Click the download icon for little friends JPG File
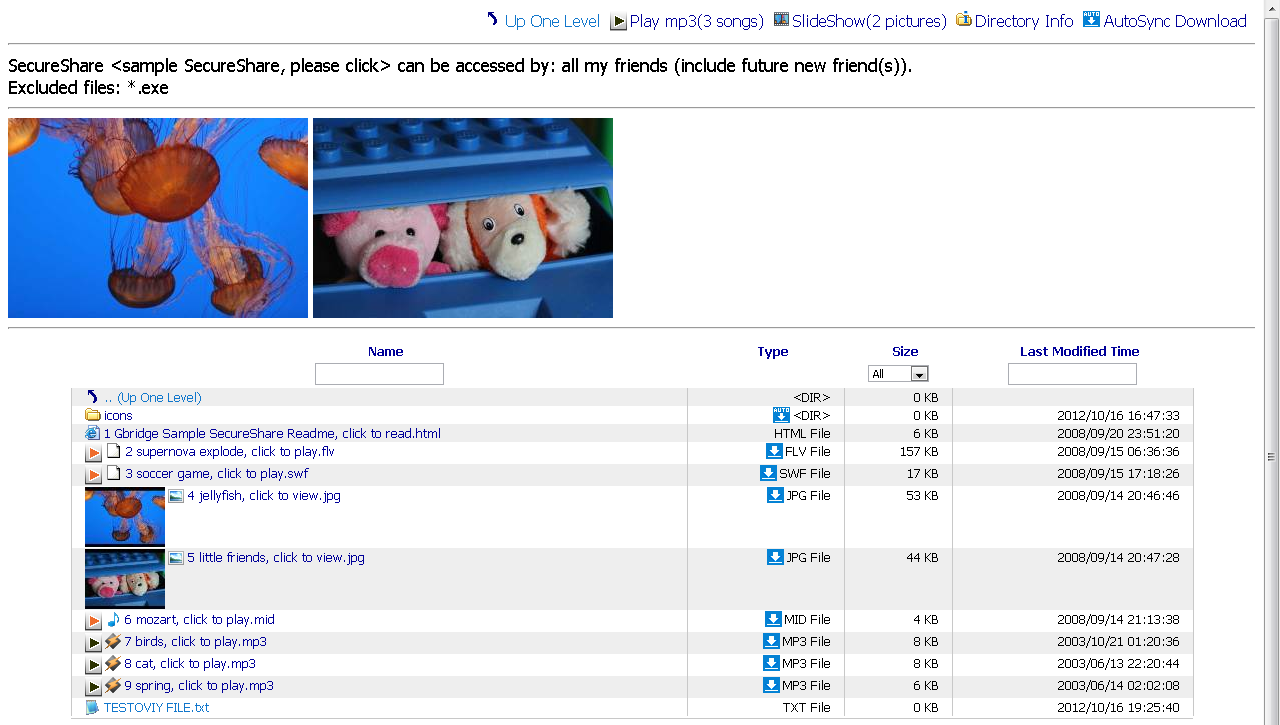Screen dimensions: 1280x725 click(775, 557)
